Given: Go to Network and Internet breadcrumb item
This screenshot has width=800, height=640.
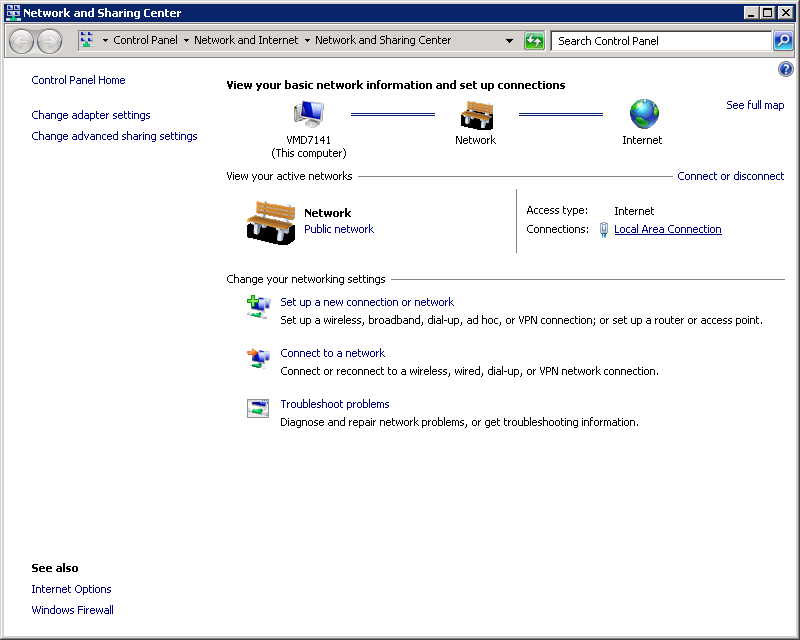Looking at the screenshot, I should [x=246, y=41].
